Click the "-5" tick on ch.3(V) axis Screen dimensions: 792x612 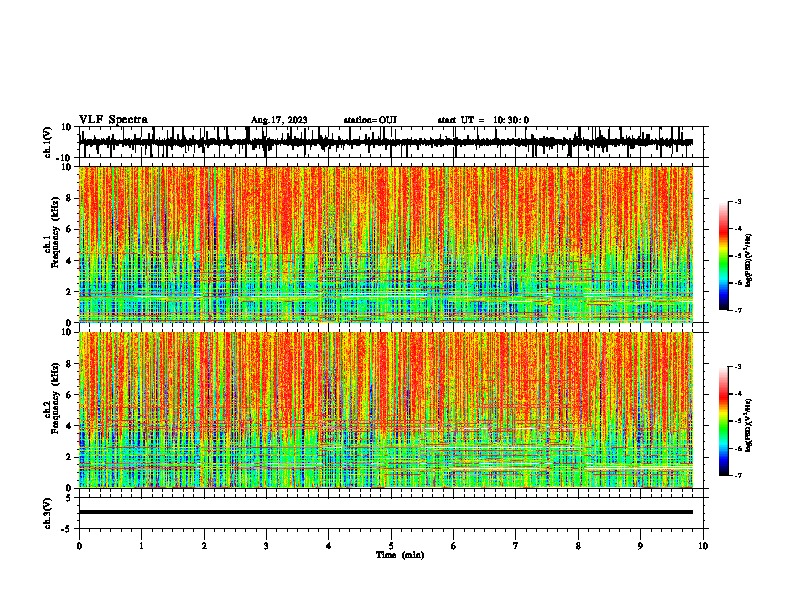(x=68, y=529)
